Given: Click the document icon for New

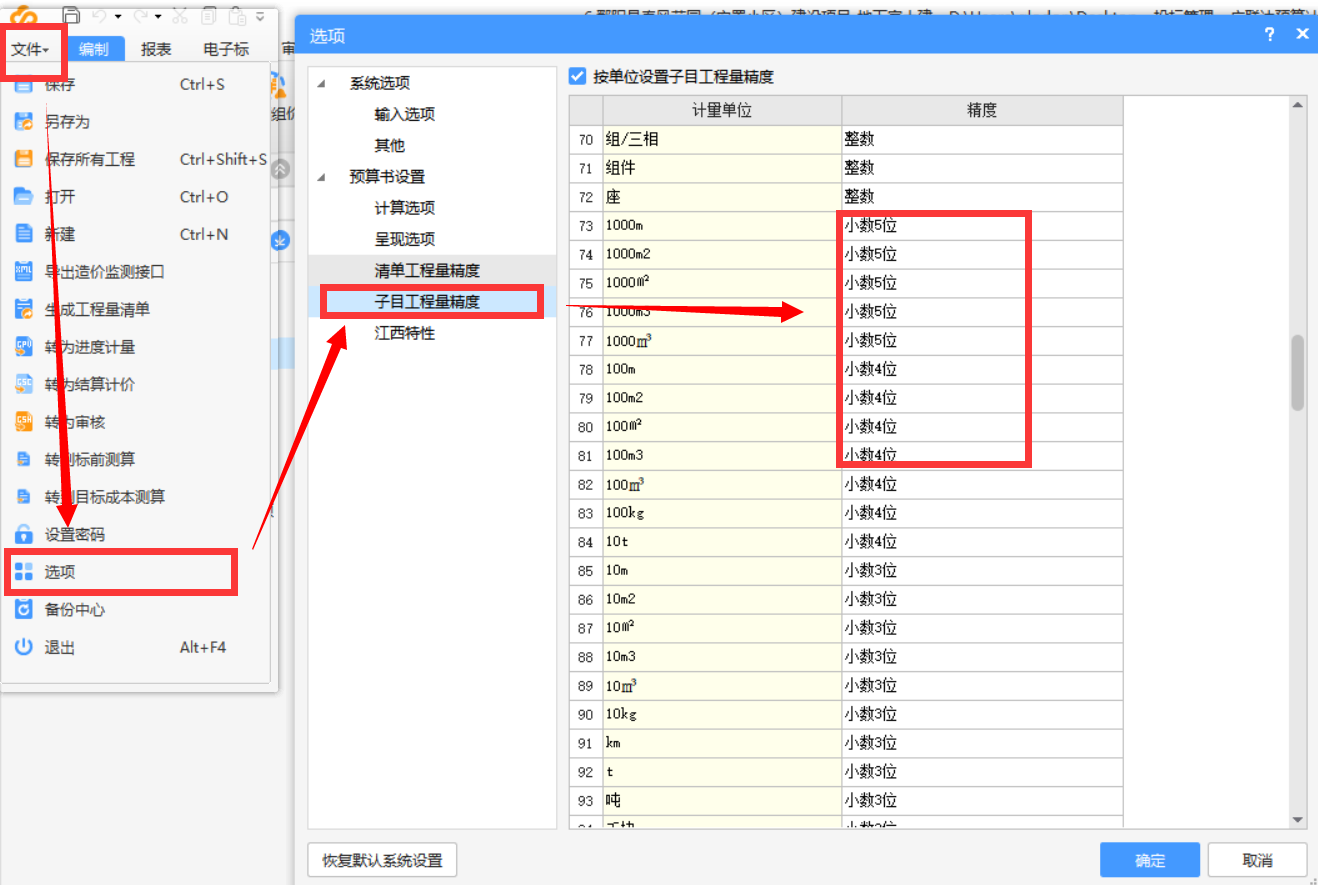Looking at the screenshot, I should (x=24, y=234).
